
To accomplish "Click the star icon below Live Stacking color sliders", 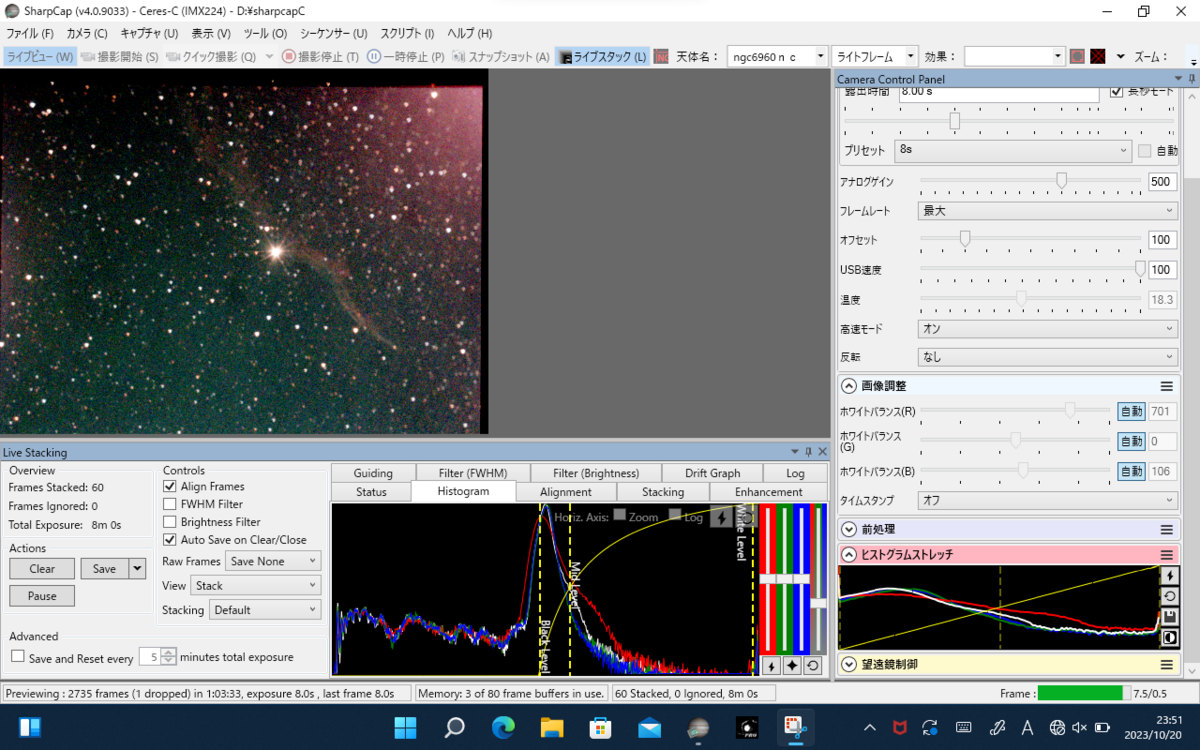I will tap(791, 666).
